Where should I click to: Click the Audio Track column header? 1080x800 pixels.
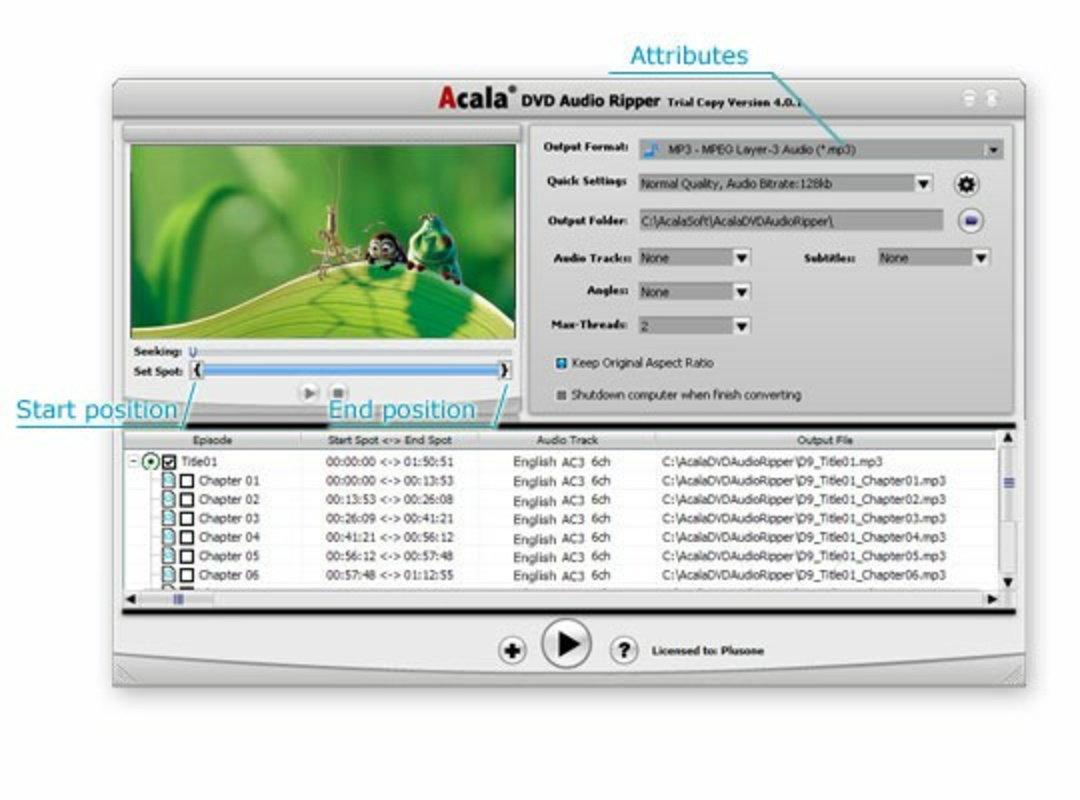tap(567, 440)
